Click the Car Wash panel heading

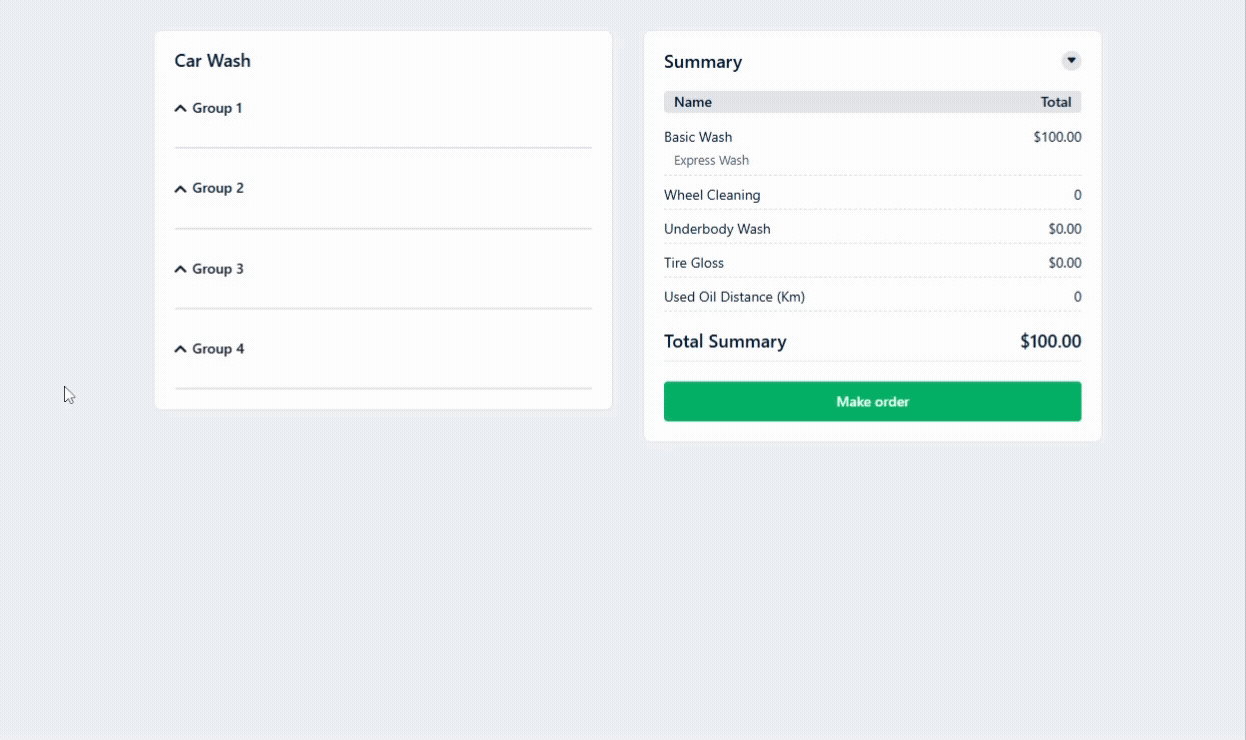212,61
